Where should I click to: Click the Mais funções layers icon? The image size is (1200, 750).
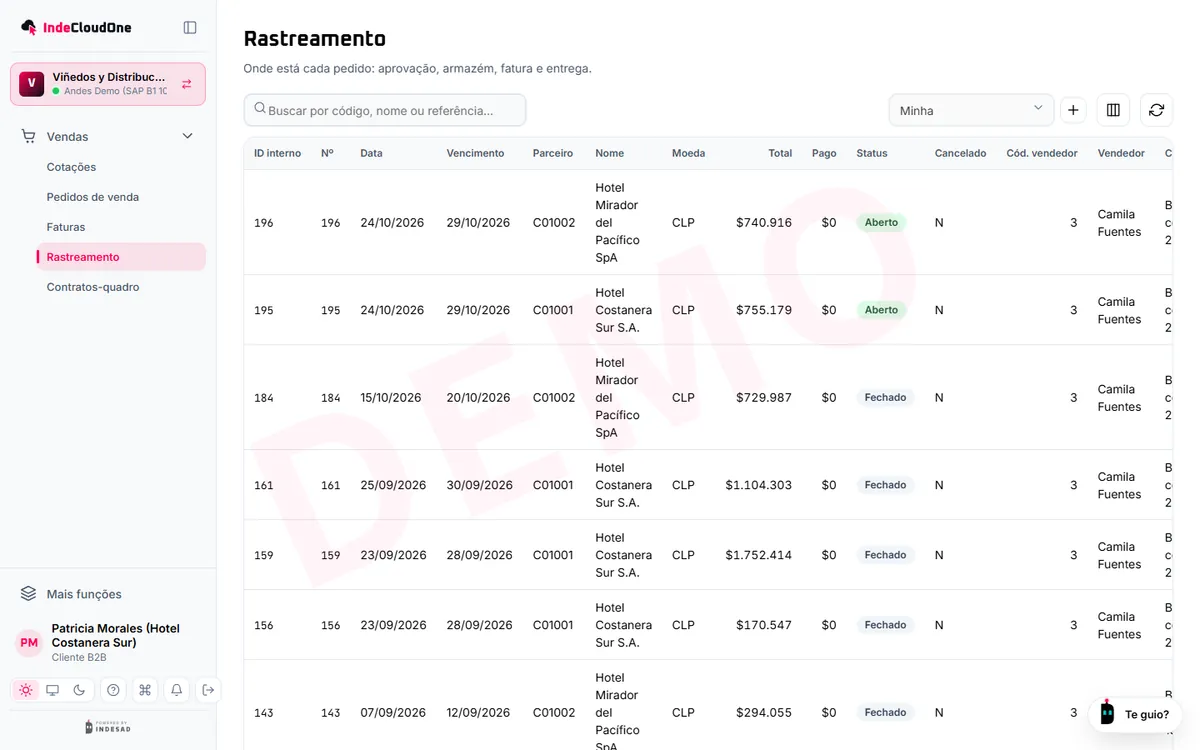pyautogui.click(x=28, y=594)
